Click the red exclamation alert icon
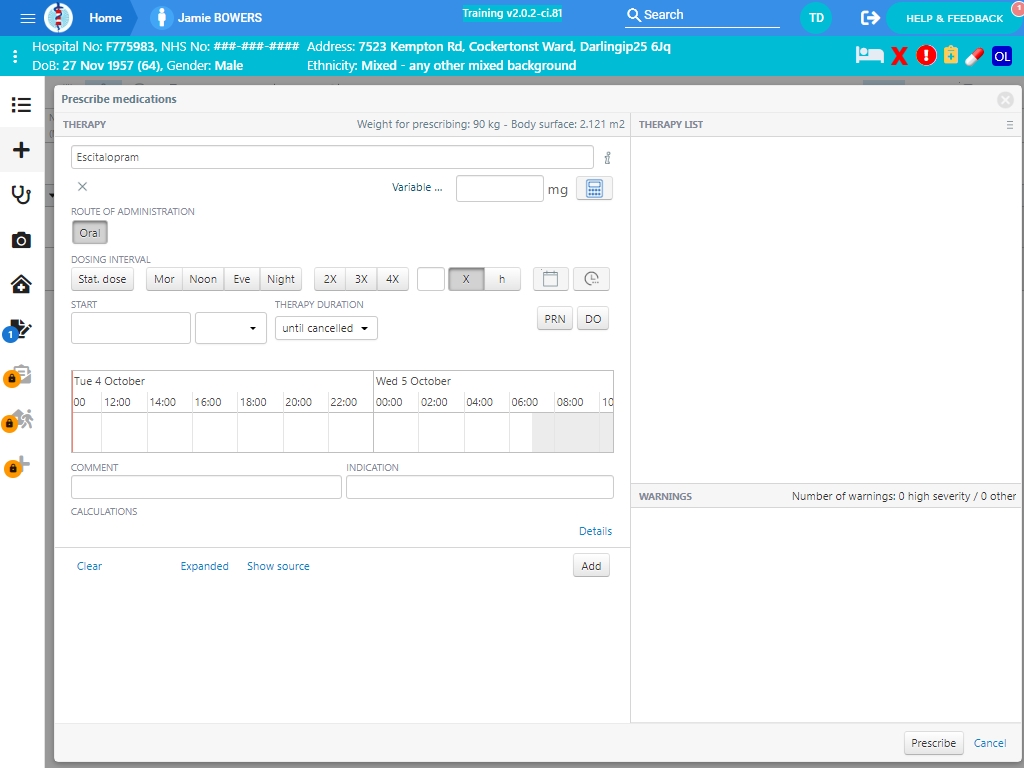Viewport: 1024px width, 768px height. (x=926, y=56)
